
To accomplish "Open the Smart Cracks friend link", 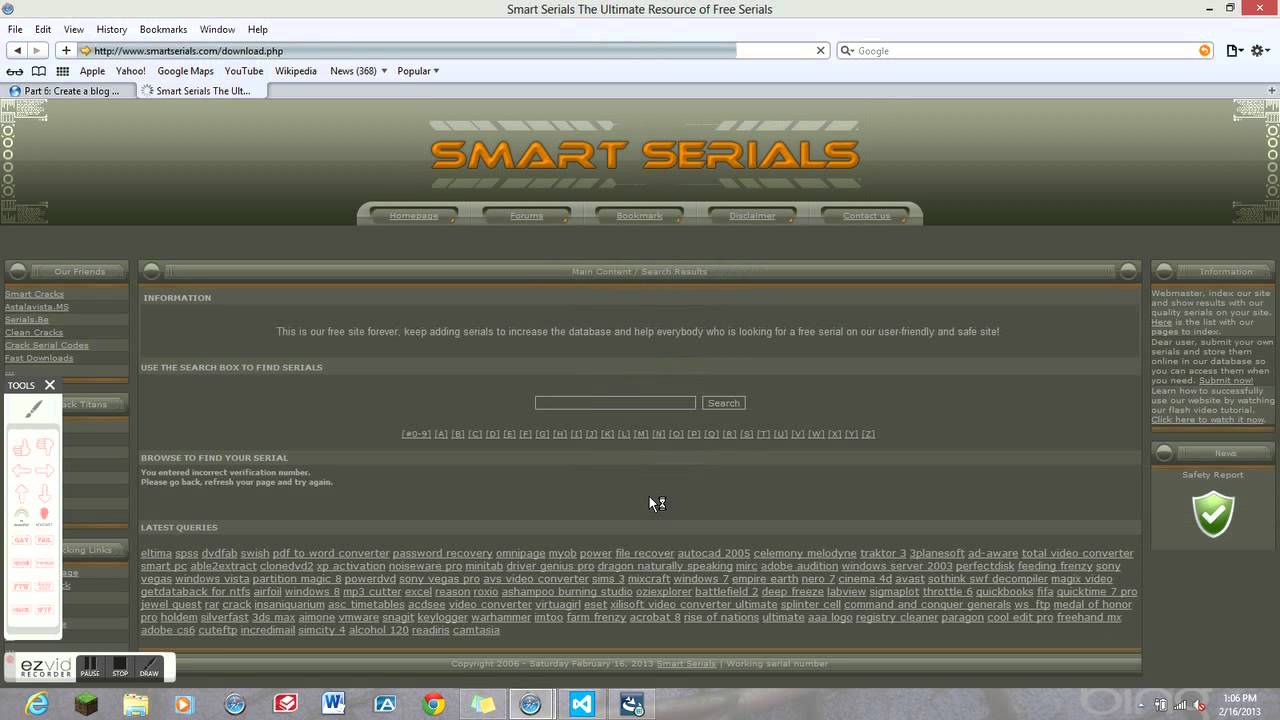I will tap(34, 294).
